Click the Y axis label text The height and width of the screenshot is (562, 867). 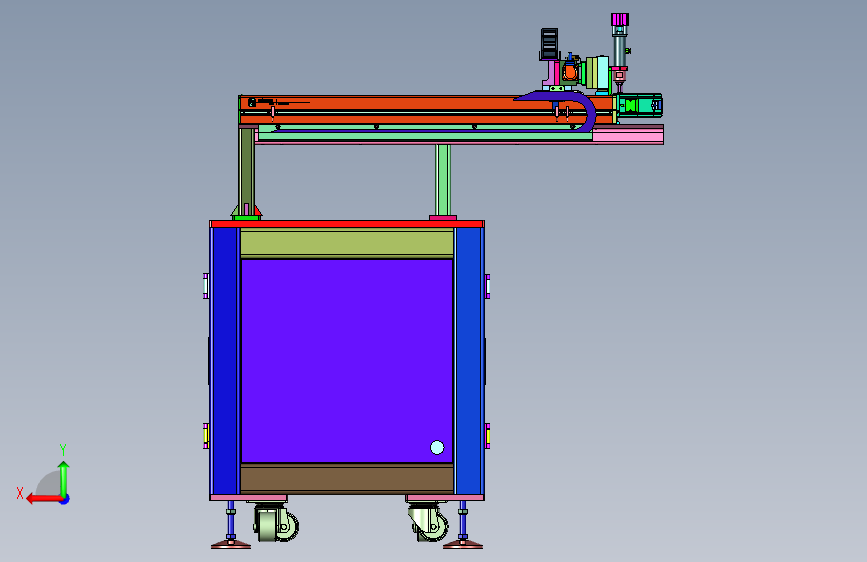point(63,449)
